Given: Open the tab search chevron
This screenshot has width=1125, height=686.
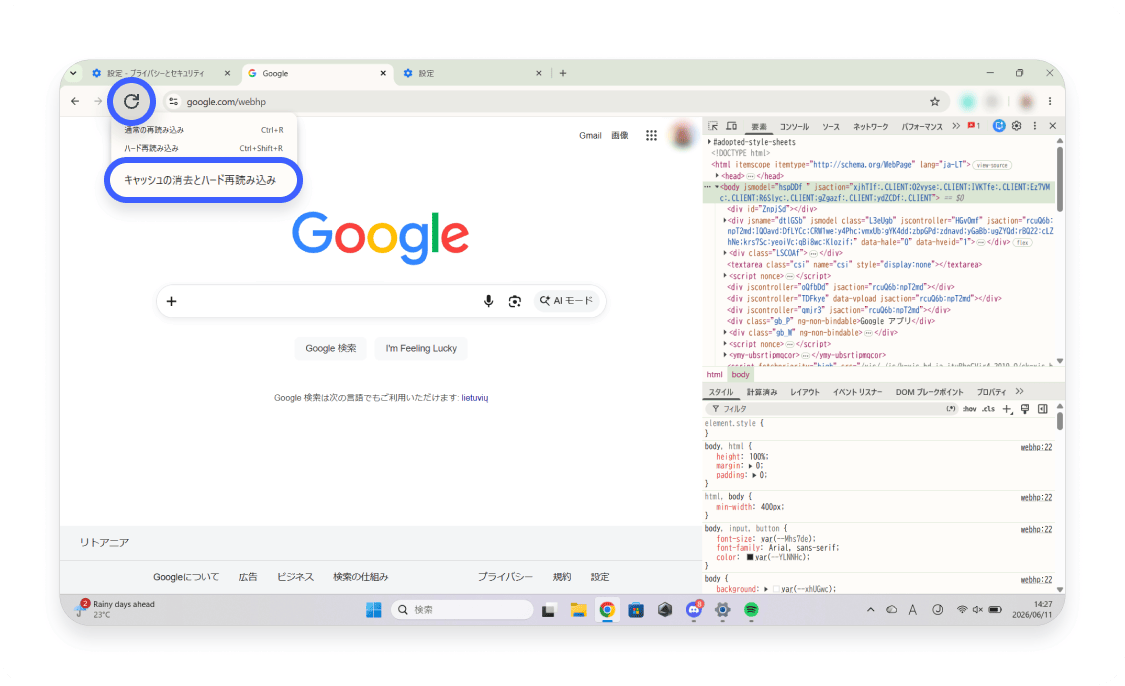Looking at the screenshot, I should click(x=73, y=73).
